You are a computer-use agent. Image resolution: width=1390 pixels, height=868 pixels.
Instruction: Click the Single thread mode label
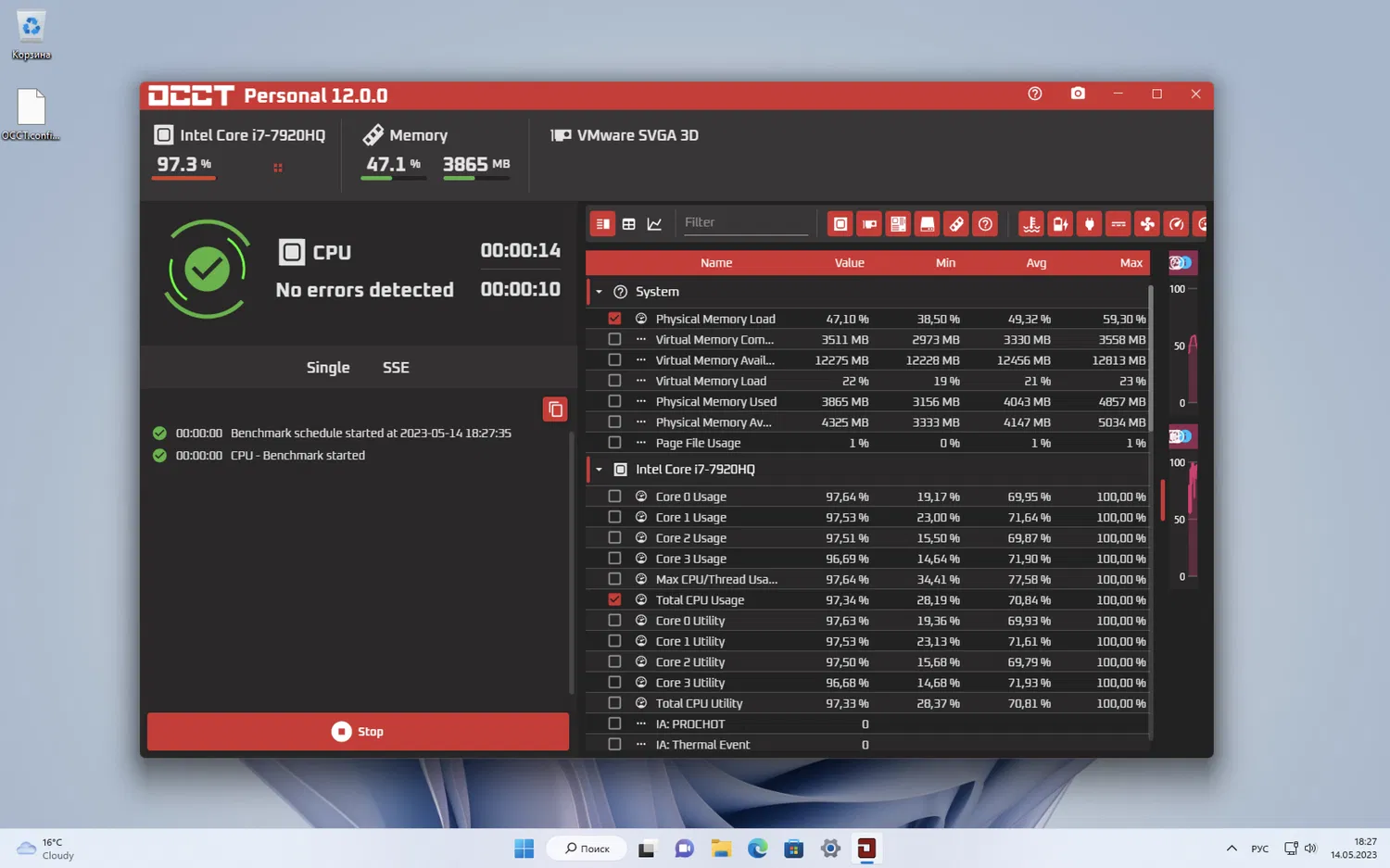pyautogui.click(x=328, y=368)
